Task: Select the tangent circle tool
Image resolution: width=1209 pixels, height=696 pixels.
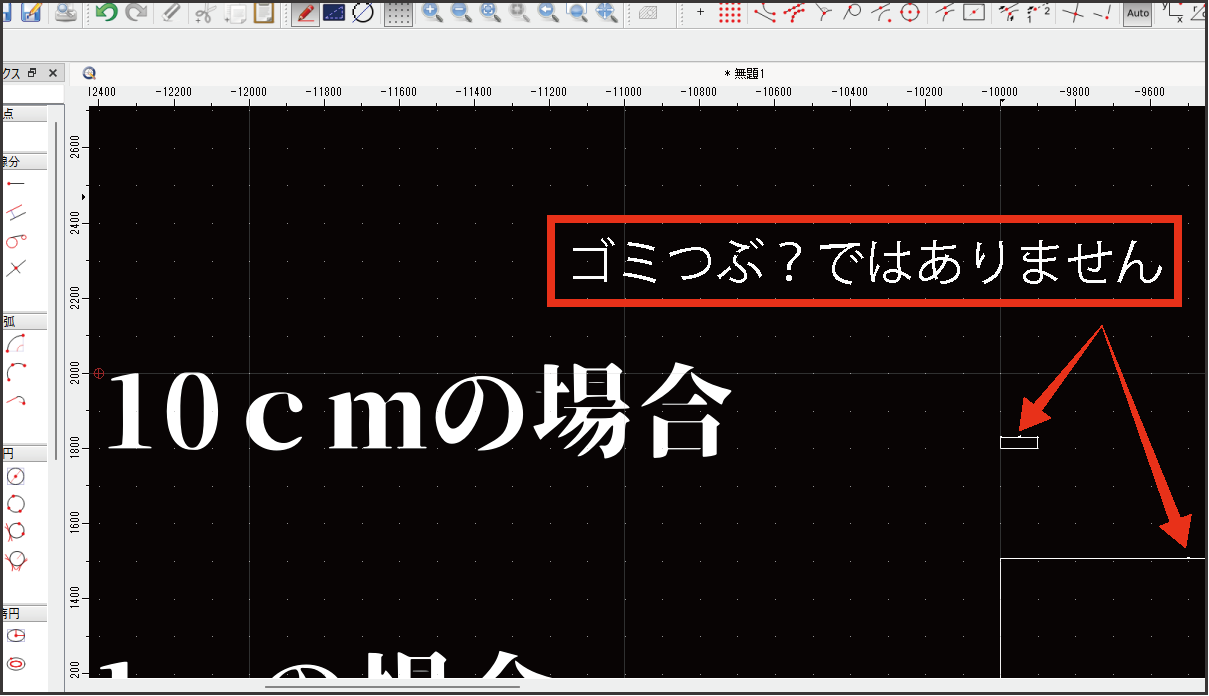Action: point(16,559)
